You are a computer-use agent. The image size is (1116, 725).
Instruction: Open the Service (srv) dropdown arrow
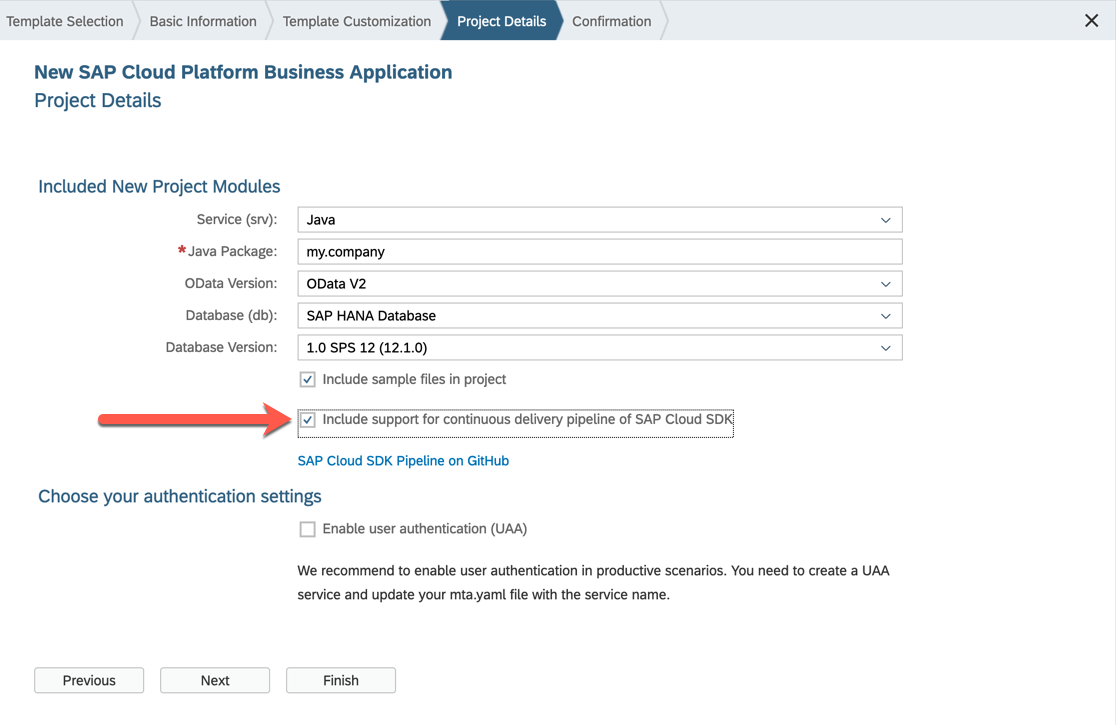885,220
